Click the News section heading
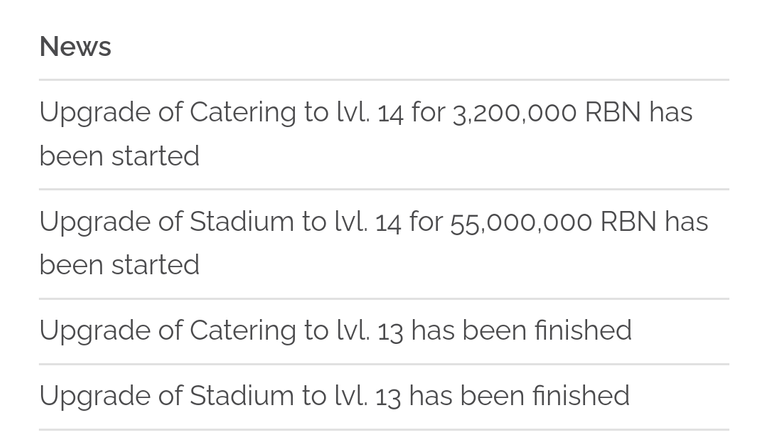The height and width of the screenshot is (437, 768). 75,47
